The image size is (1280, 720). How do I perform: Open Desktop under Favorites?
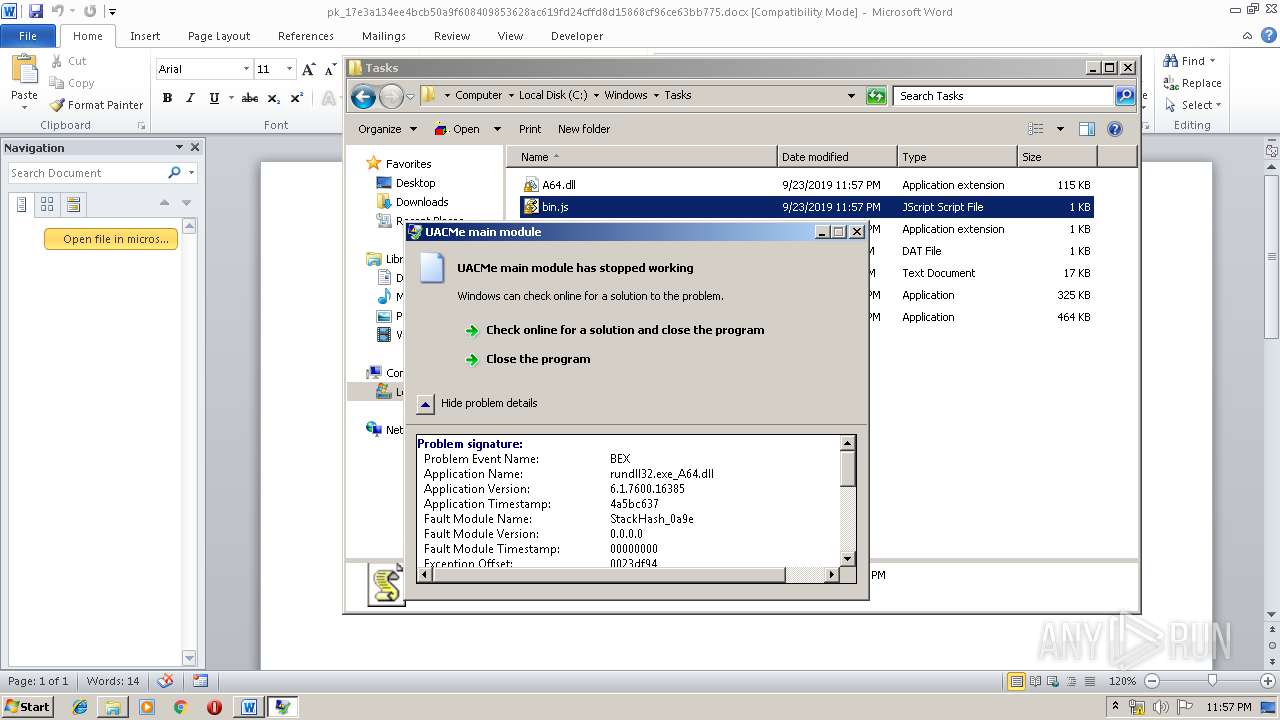click(x=415, y=183)
